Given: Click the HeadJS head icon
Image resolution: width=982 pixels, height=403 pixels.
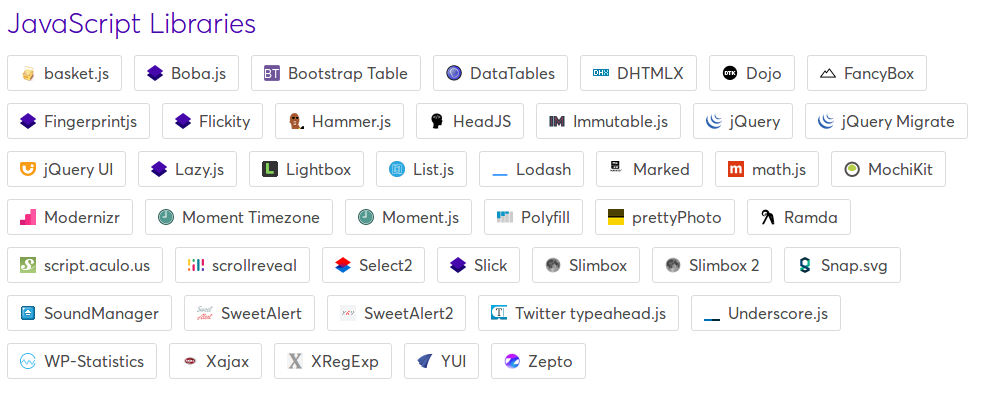Looking at the screenshot, I should coord(437,121).
